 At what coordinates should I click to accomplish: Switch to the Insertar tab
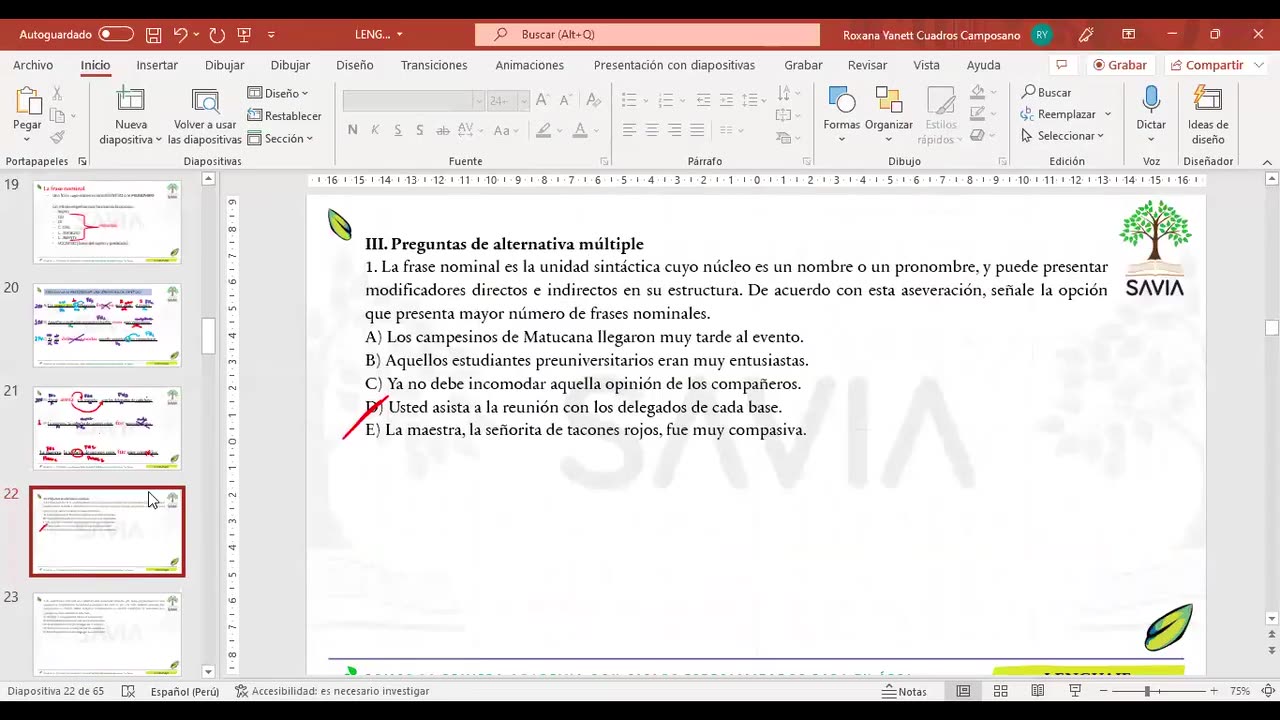click(x=157, y=65)
